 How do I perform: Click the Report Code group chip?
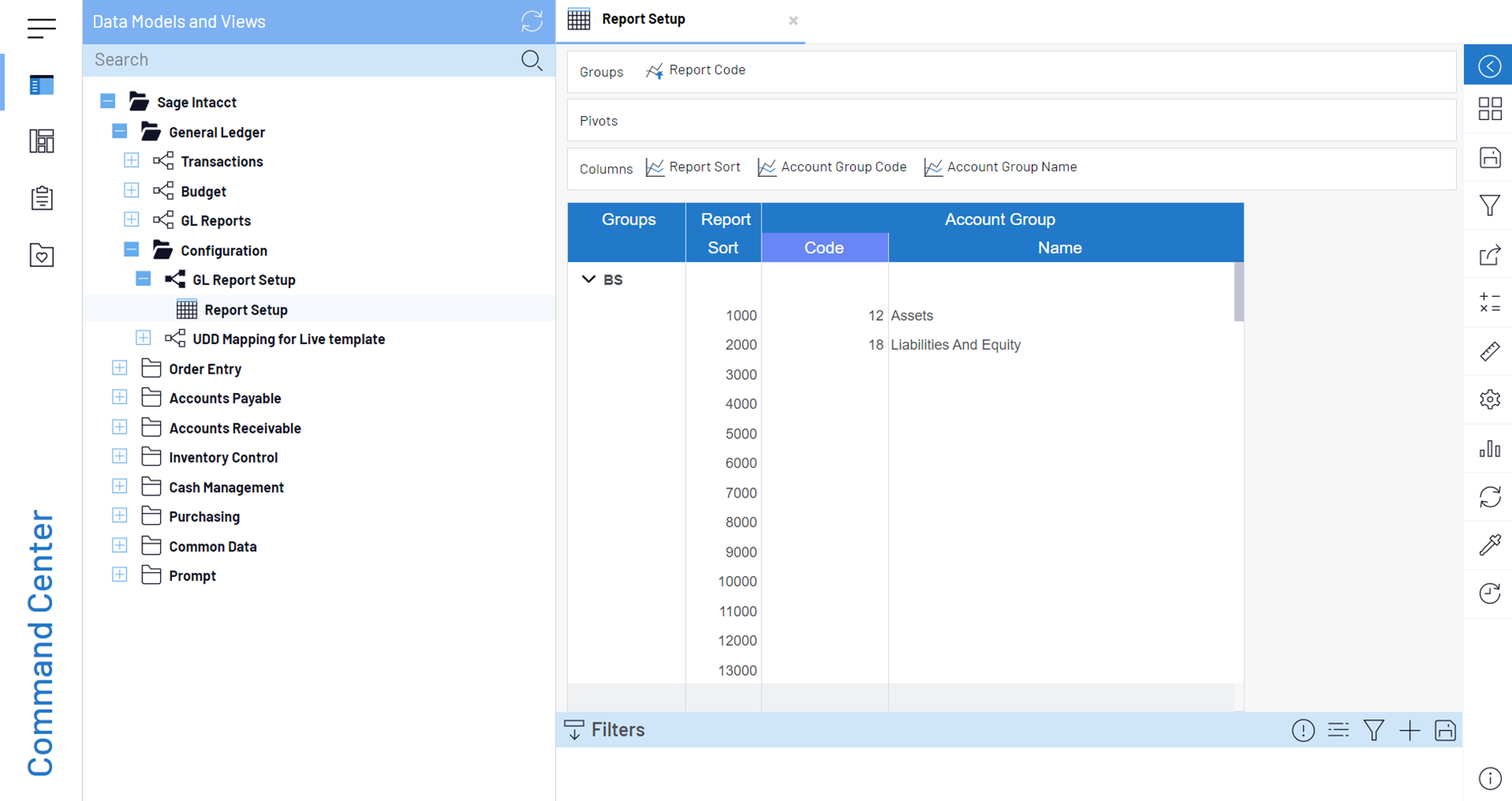coord(696,70)
